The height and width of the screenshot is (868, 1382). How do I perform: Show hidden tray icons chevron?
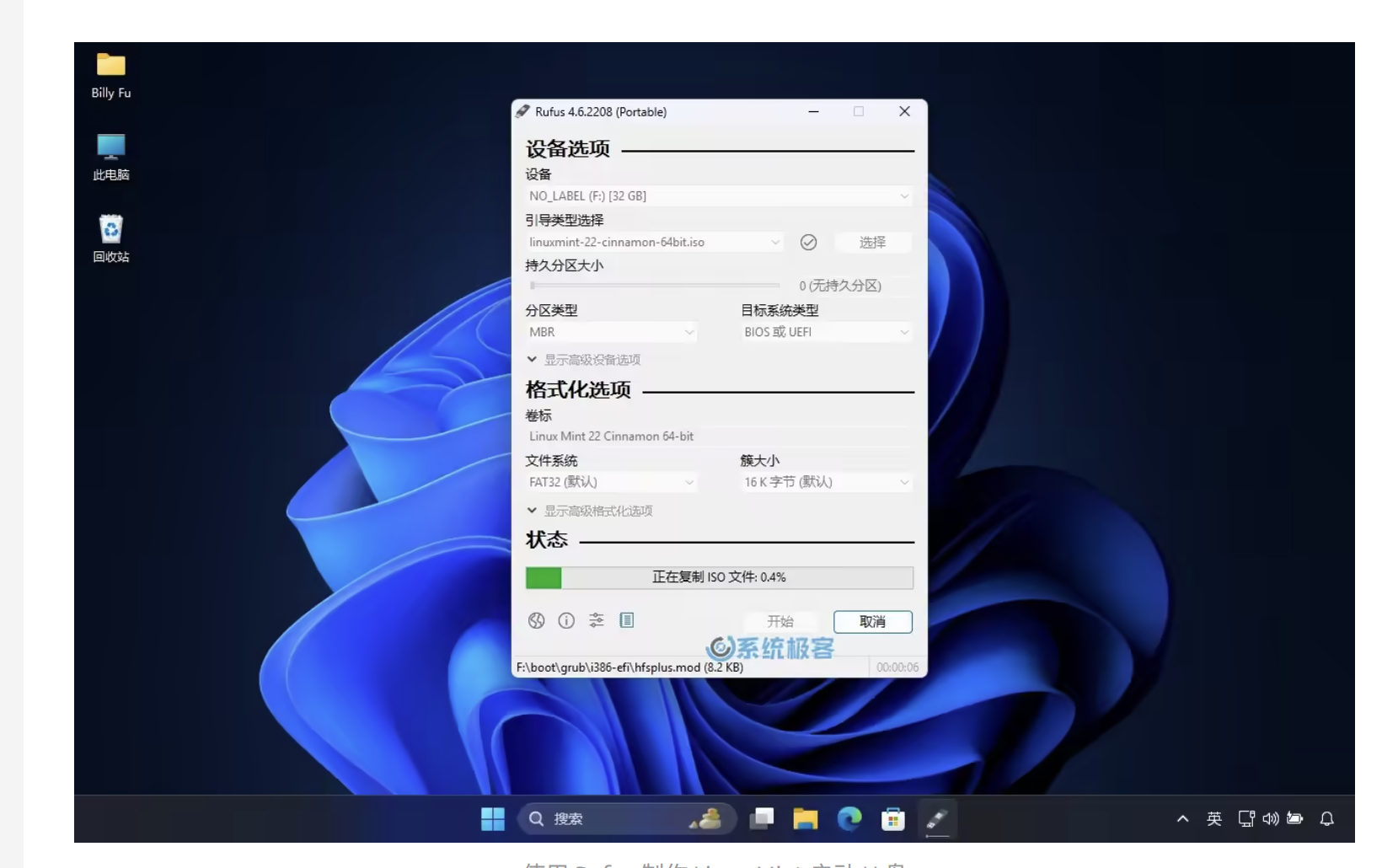point(1183,819)
